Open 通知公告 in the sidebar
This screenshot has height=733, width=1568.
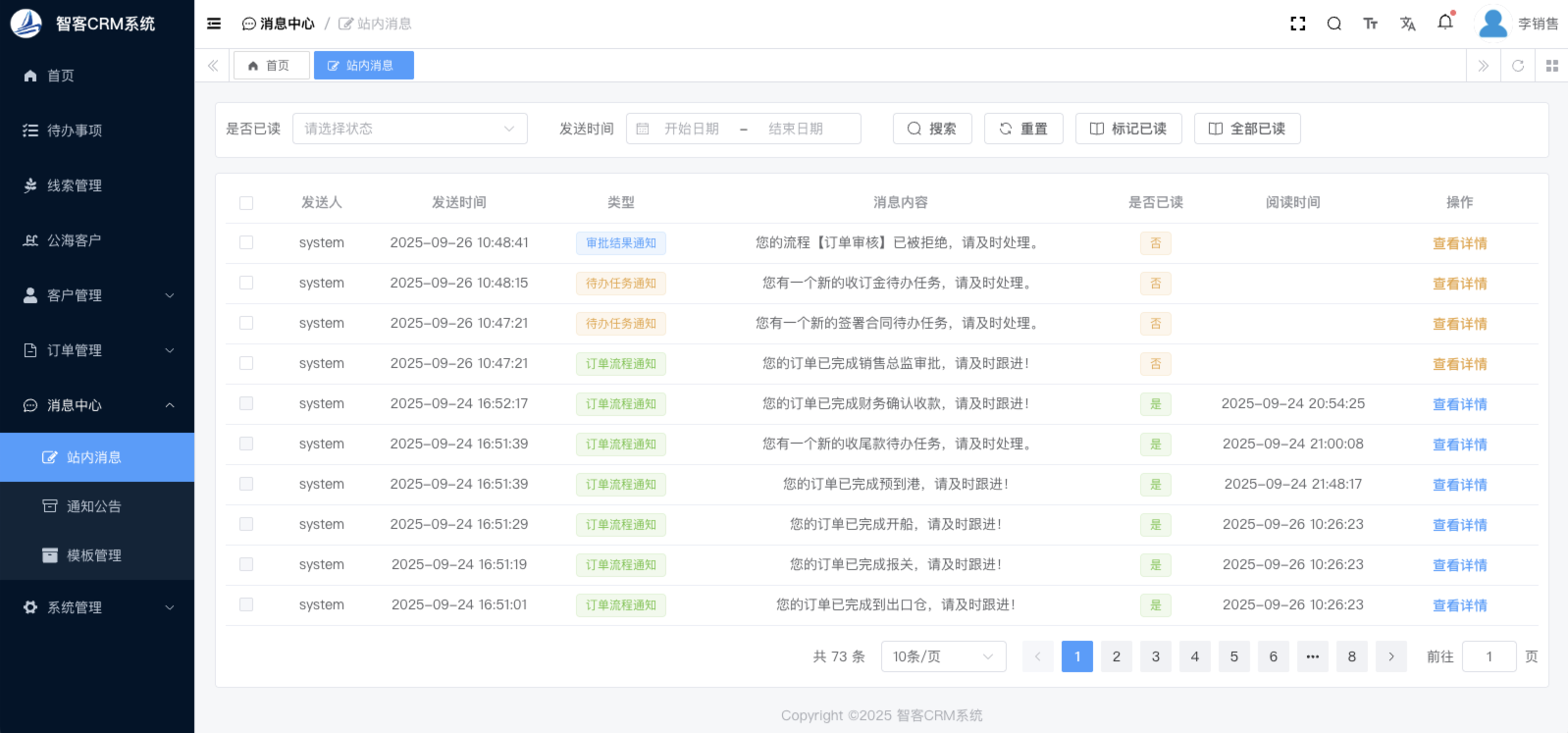click(x=93, y=506)
